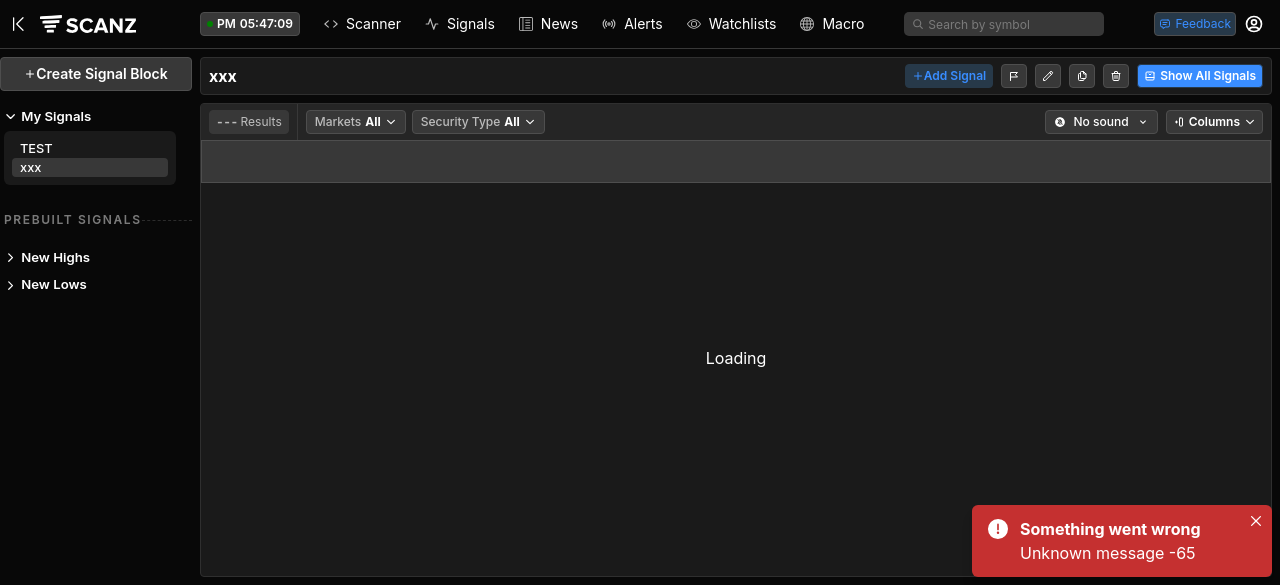Open the user account profile icon
Image resolution: width=1280 pixels, height=585 pixels.
[1254, 24]
